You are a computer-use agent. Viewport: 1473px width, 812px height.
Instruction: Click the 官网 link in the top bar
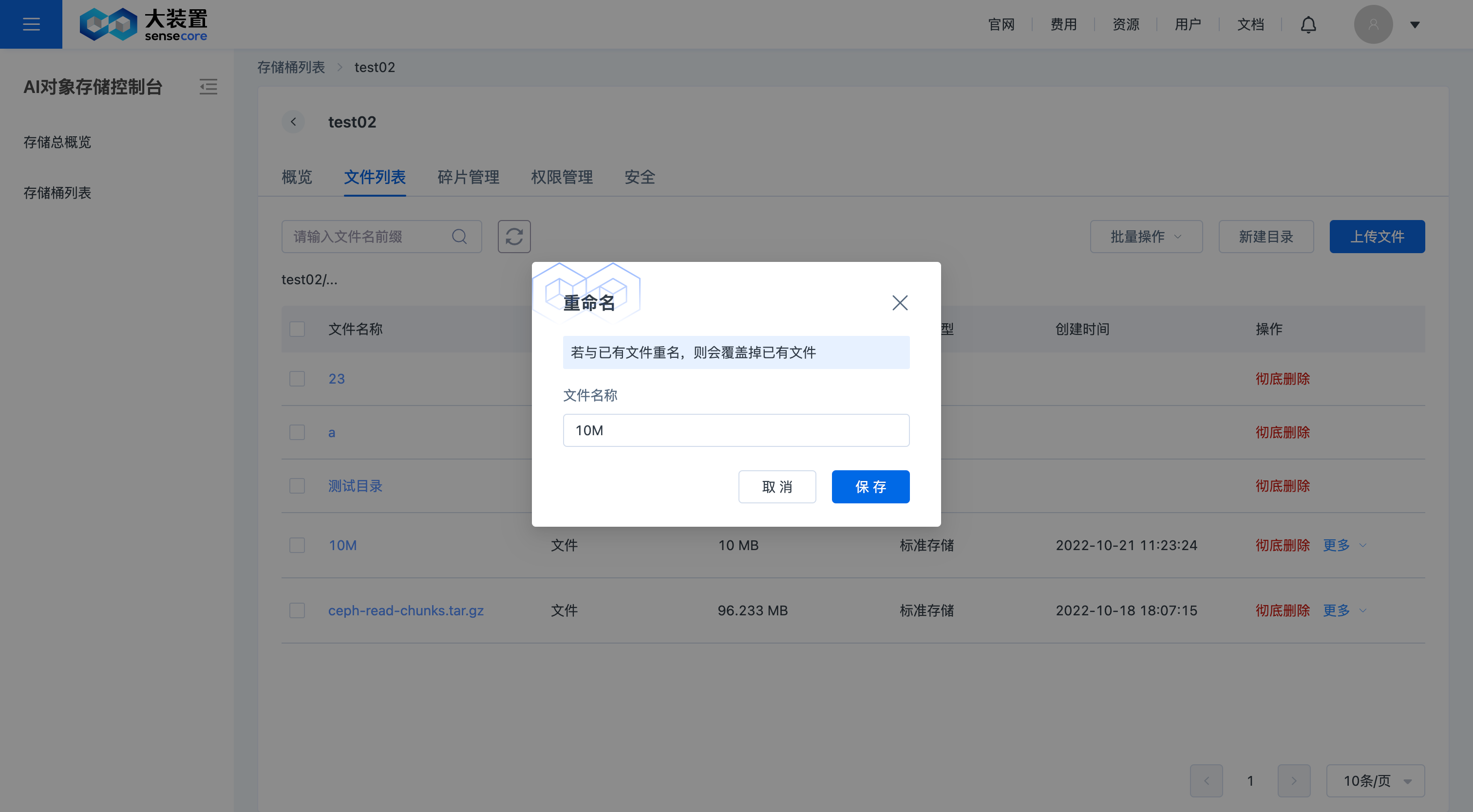1001,24
